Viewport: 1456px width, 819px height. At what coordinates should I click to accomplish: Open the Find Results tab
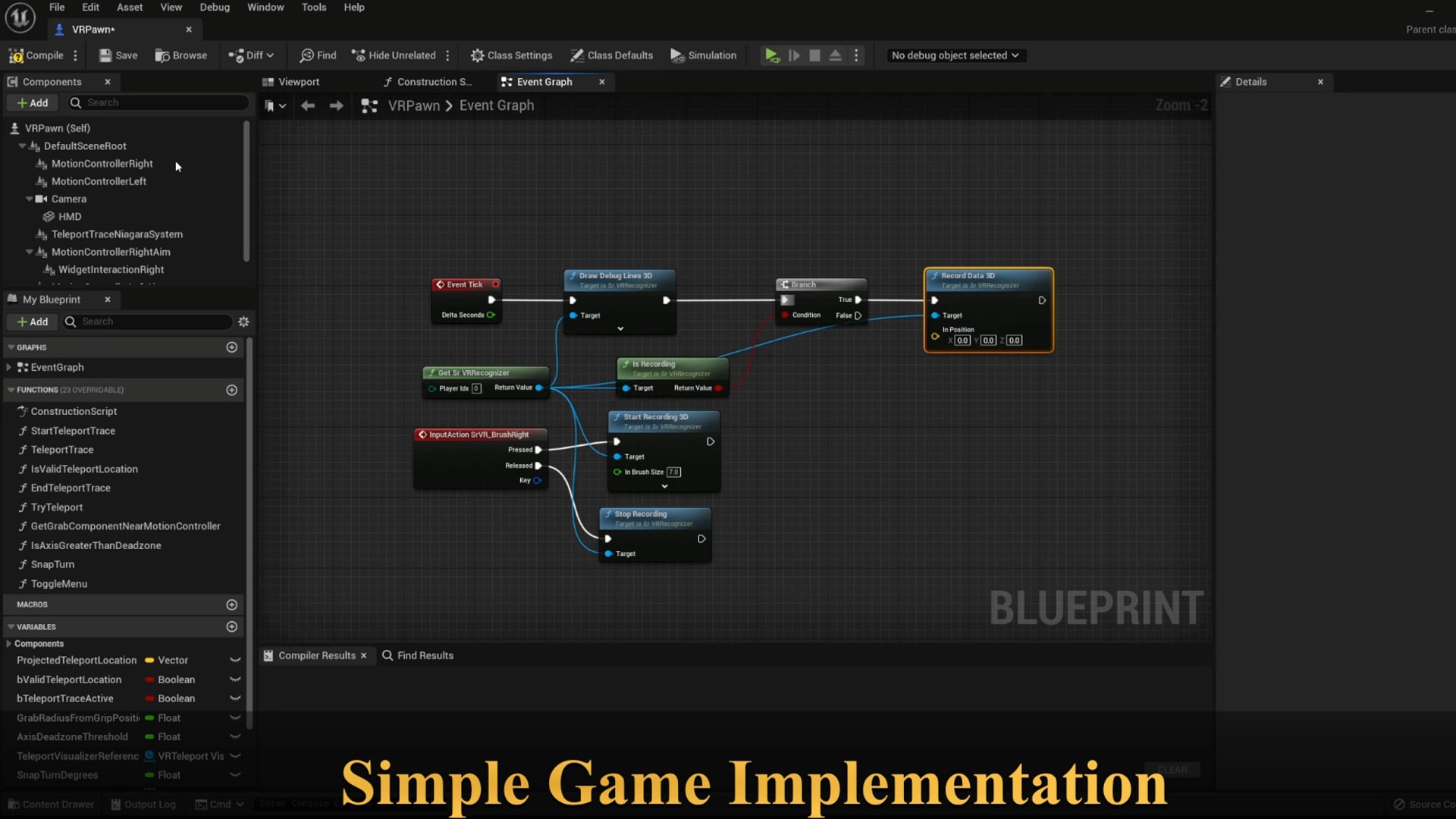[418, 656]
